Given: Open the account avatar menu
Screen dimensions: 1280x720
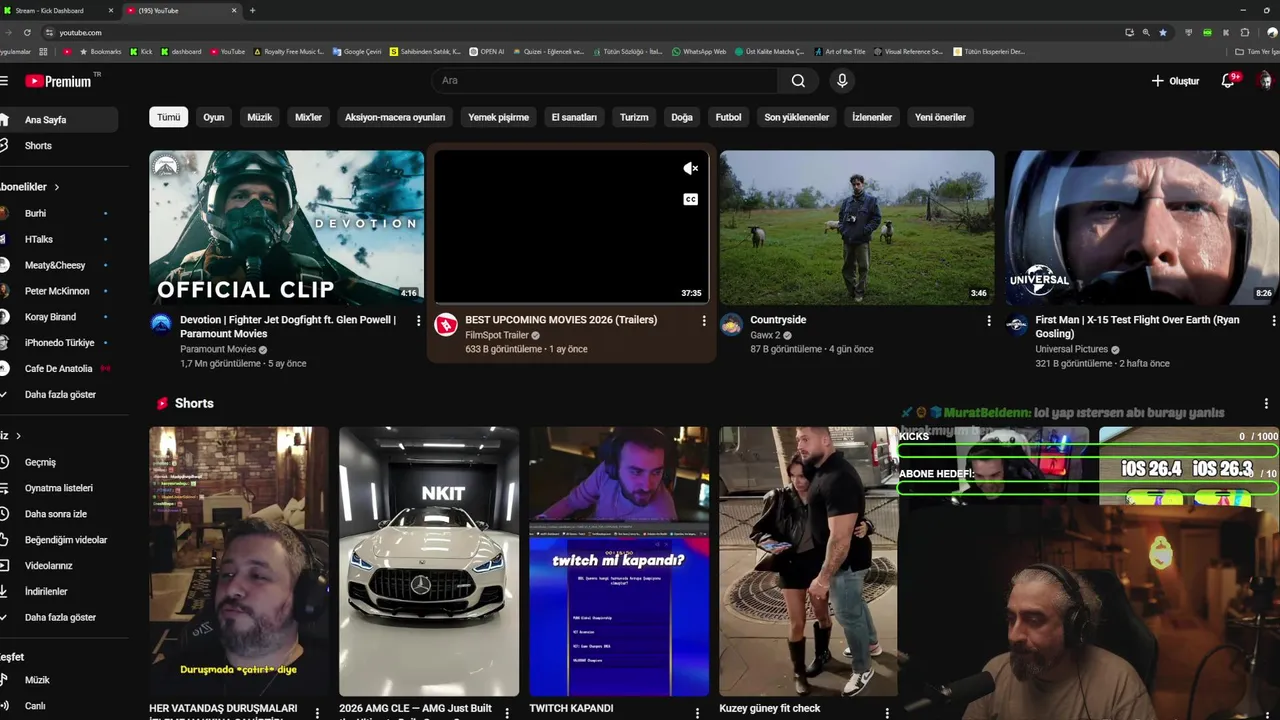Looking at the screenshot, I should pyautogui.click(x=1265, y=81).
